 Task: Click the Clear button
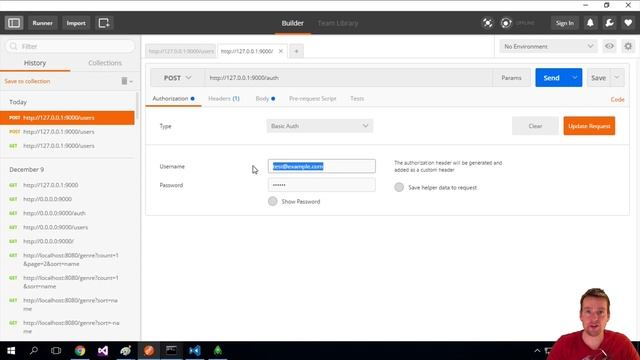coord(535,126)
